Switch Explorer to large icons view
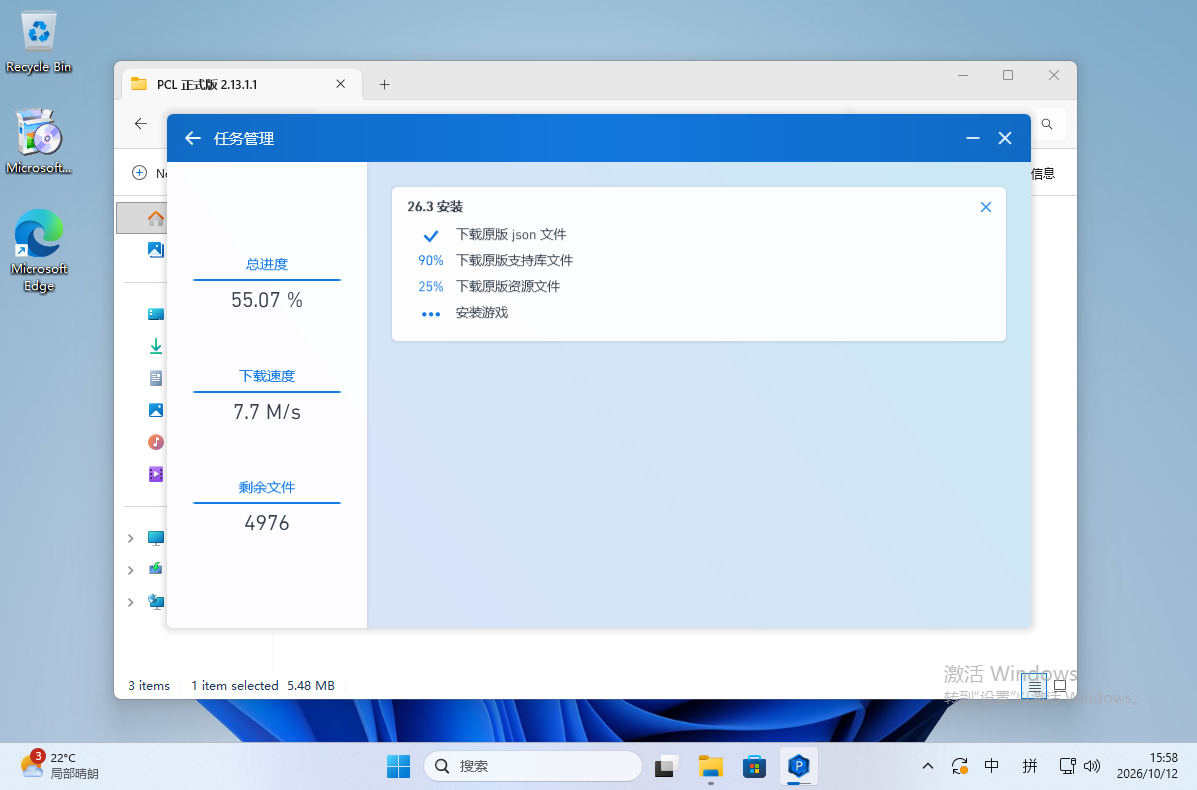The image size is (1197, 790). [1060, 686]
